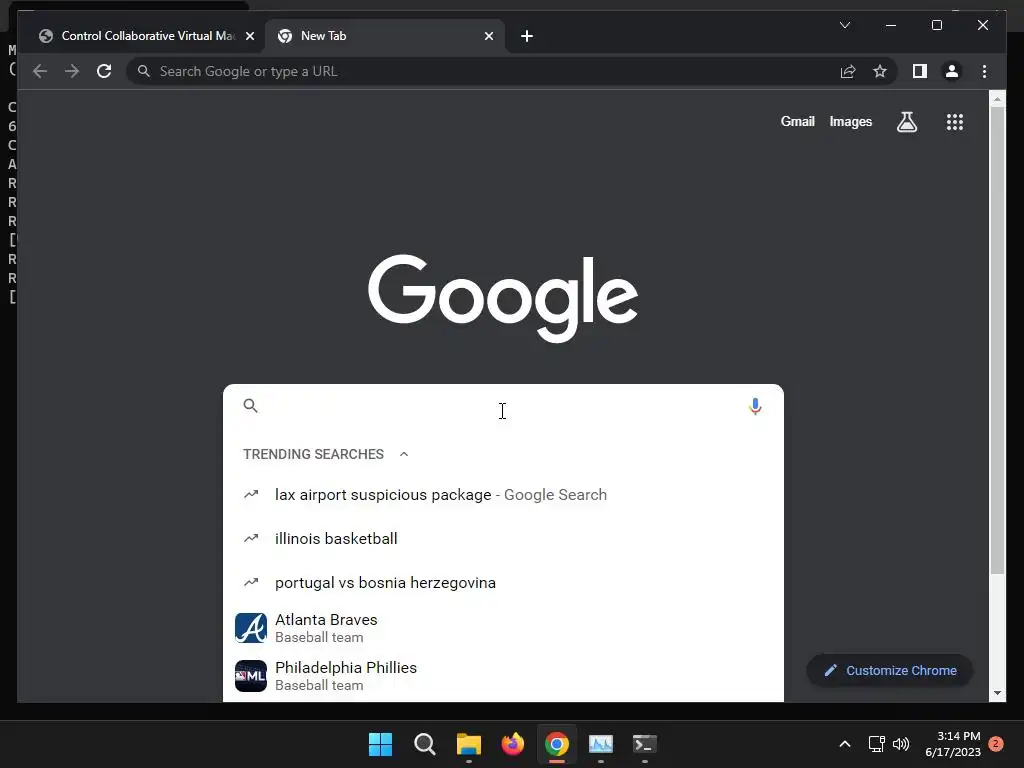Open the clock and date showing 3:14 PM
Viewport: 1024px width, 768px height.
tap(953, 744)
